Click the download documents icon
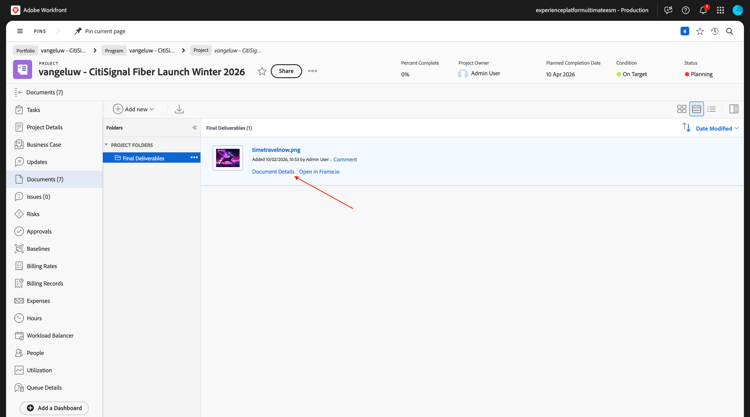 (x=179, y=110)
